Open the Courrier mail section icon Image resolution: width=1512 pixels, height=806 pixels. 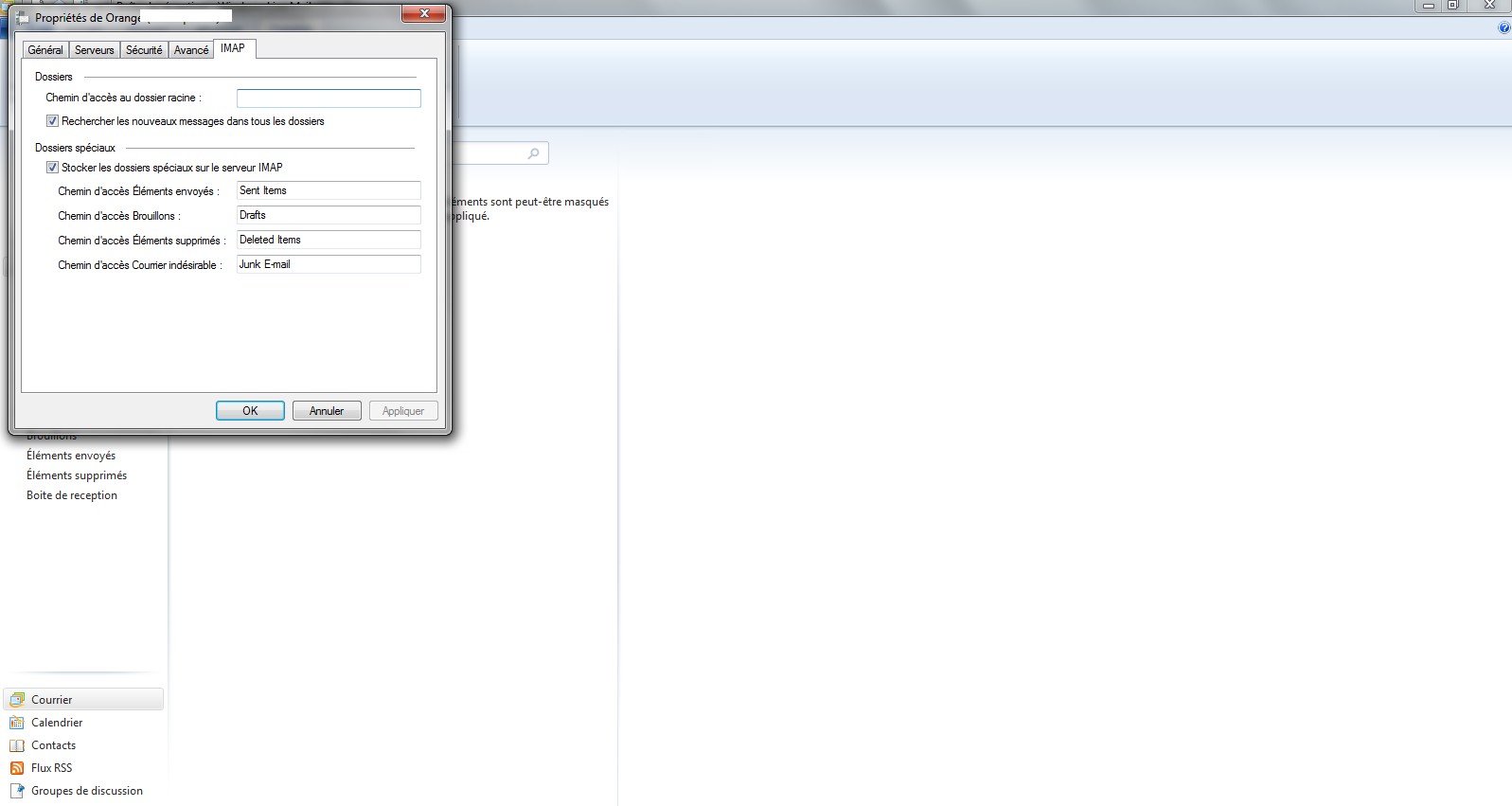[x=17, y=700]
